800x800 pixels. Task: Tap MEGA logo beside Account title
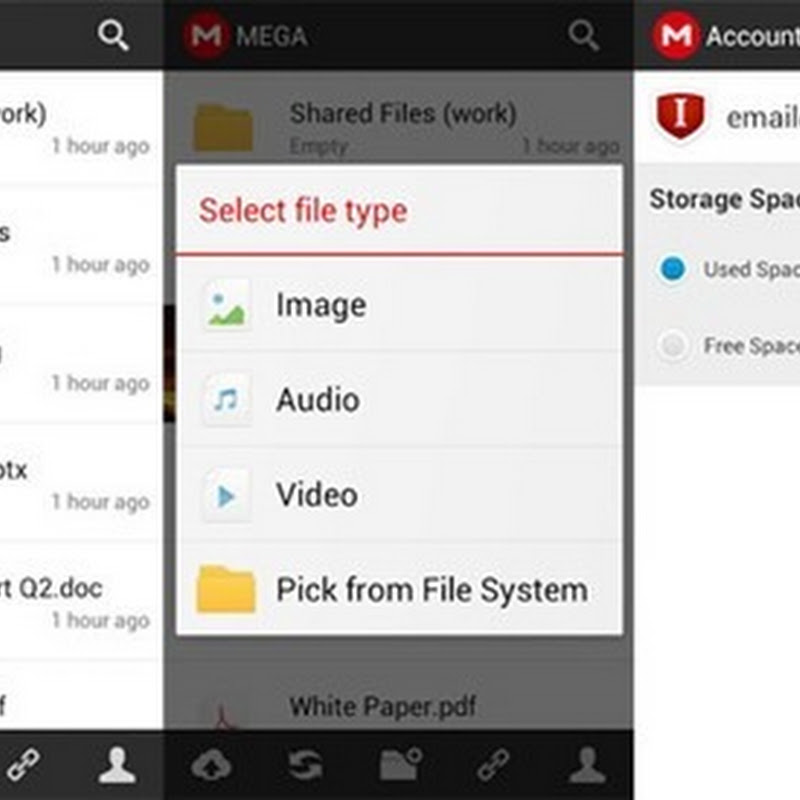click(x=677, y=35)
